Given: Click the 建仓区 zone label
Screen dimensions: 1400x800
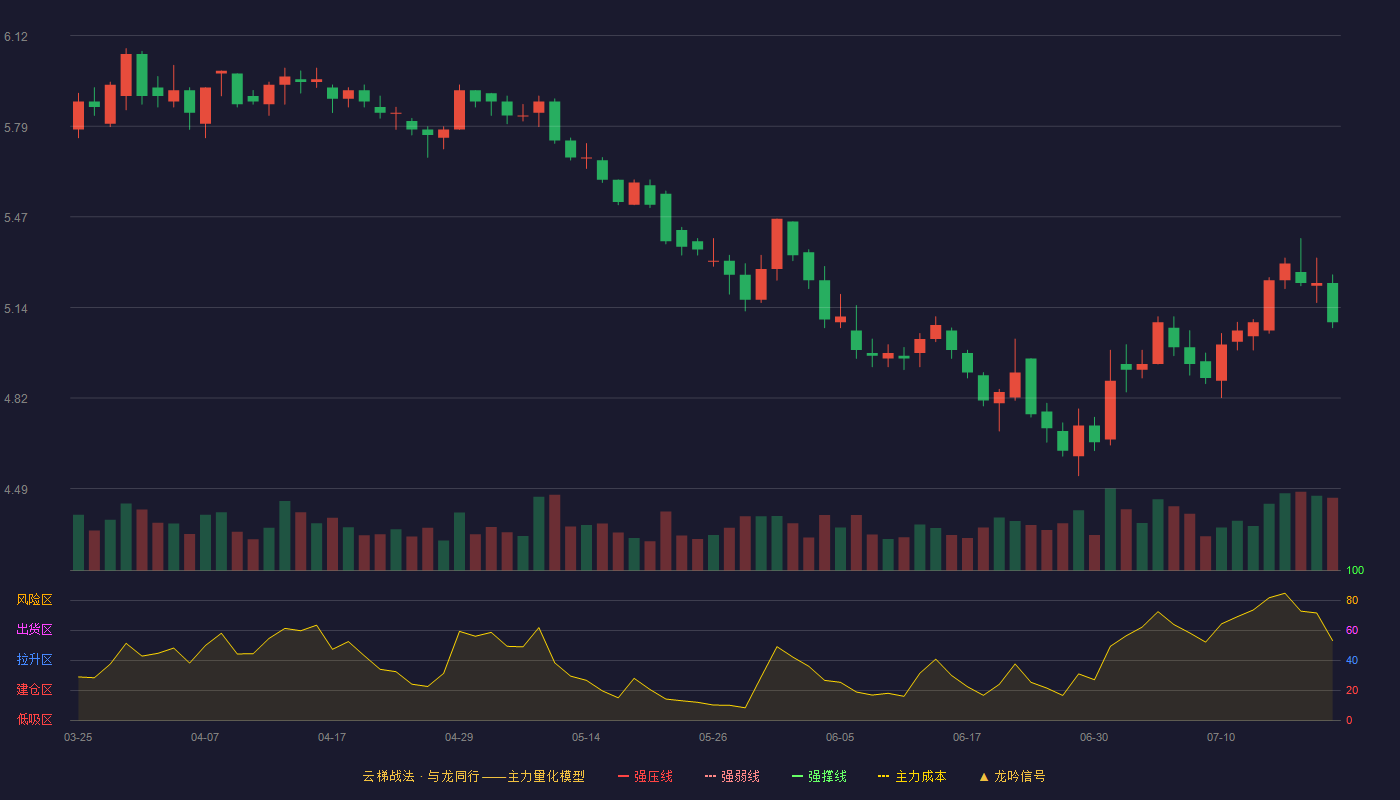Looking at the screenshot, I should [x=34, y=690].
